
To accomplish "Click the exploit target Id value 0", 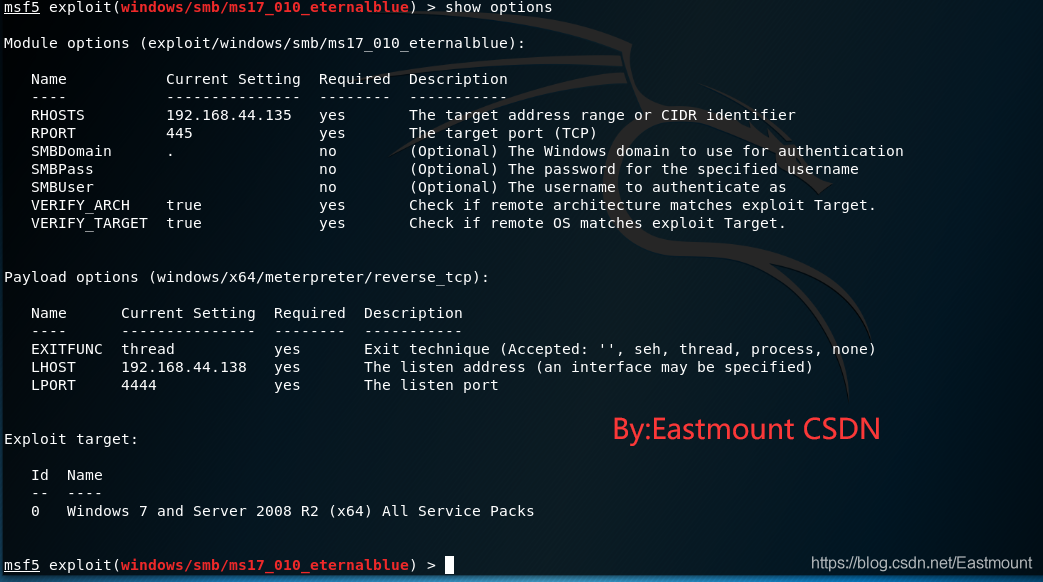I will pos(35,511).
